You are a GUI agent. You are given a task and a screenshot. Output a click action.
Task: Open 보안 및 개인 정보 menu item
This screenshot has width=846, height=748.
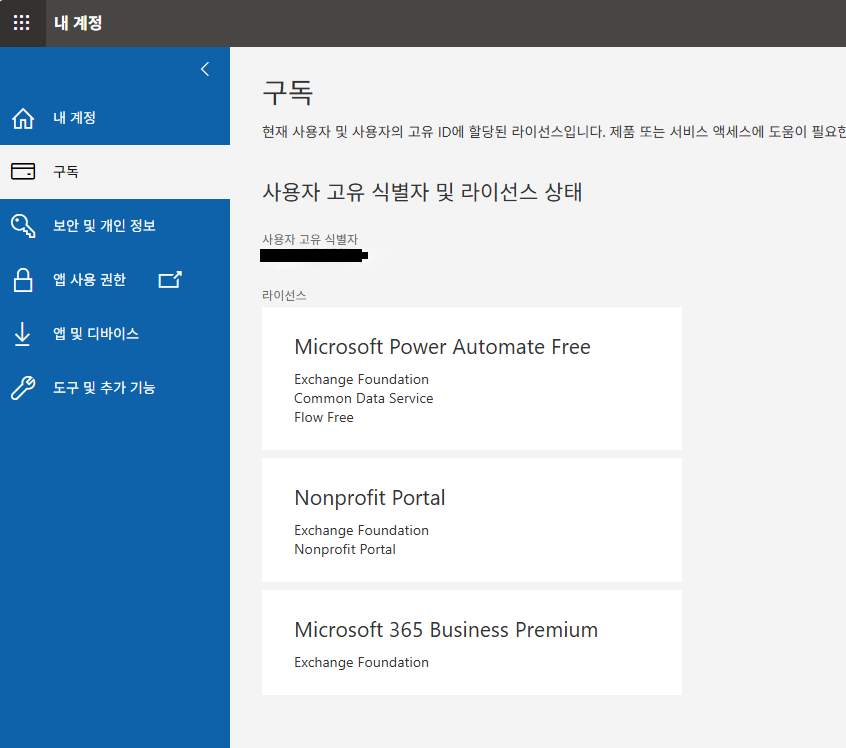115,226
